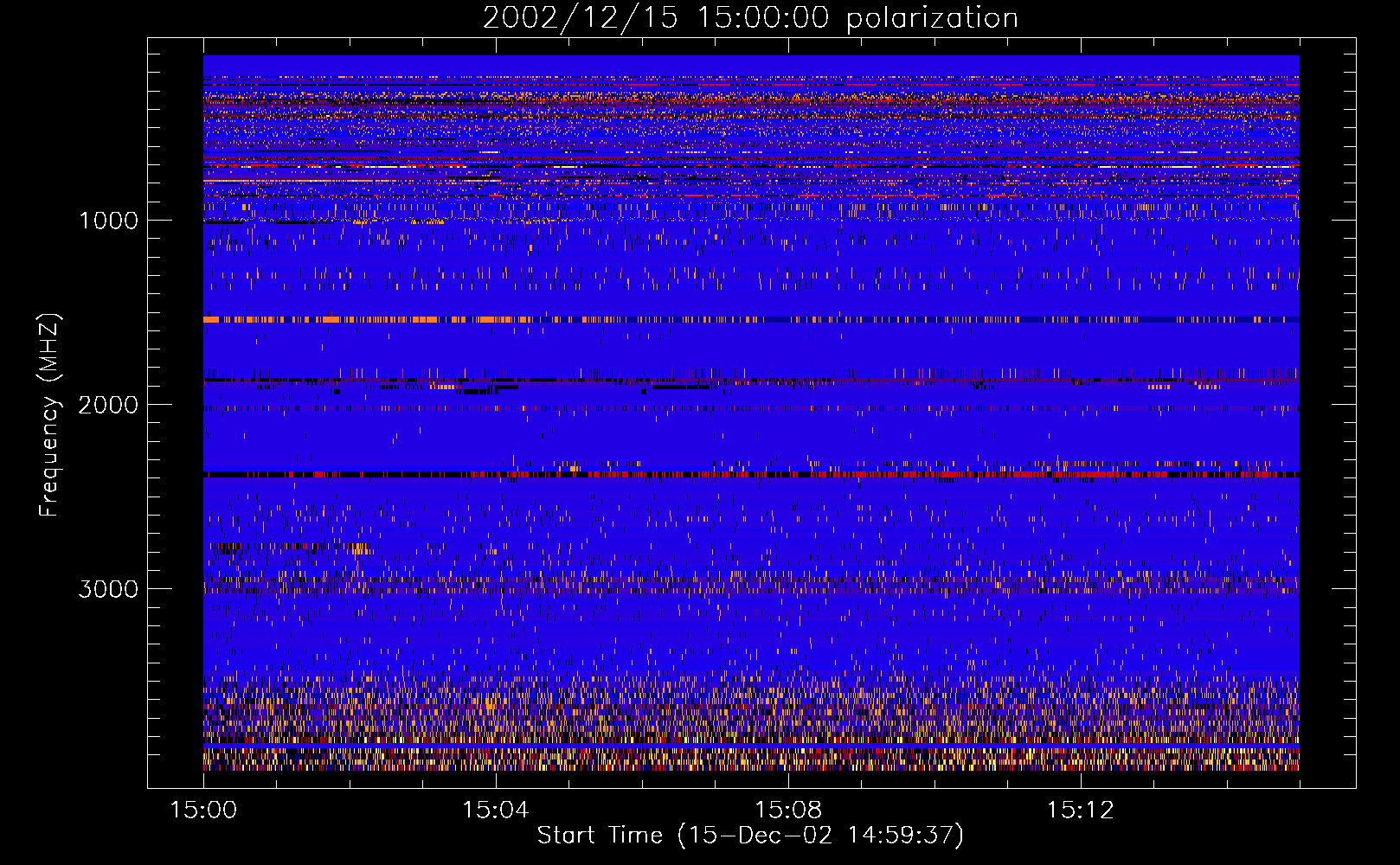Click the 15:00 time tick label
Viewport: 1400px width, 865px height.
pos(203,810)
